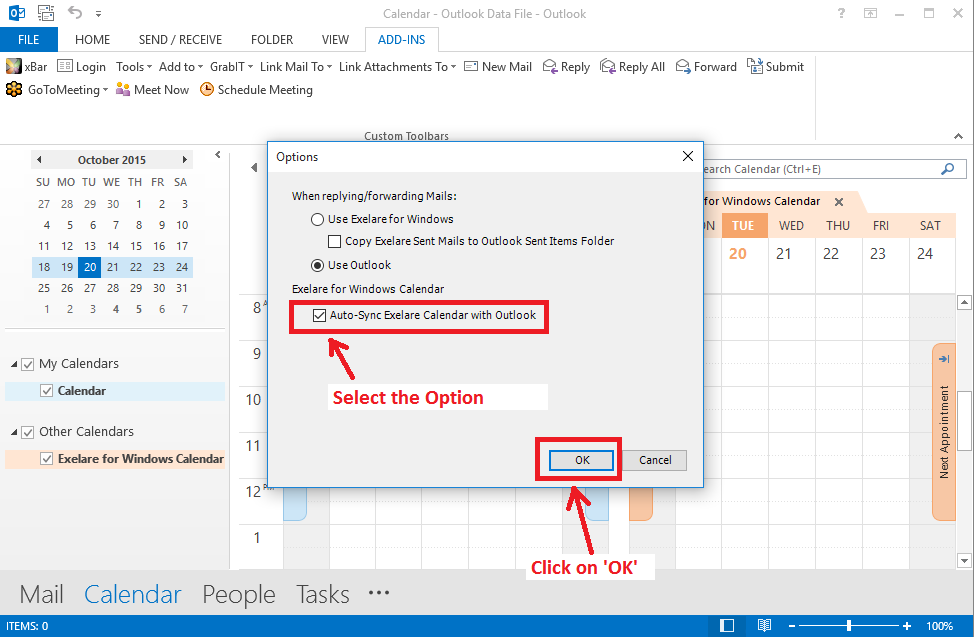The image size is (974, 637).
Task: Open the Login toolbar item
Action: [81, 66]
